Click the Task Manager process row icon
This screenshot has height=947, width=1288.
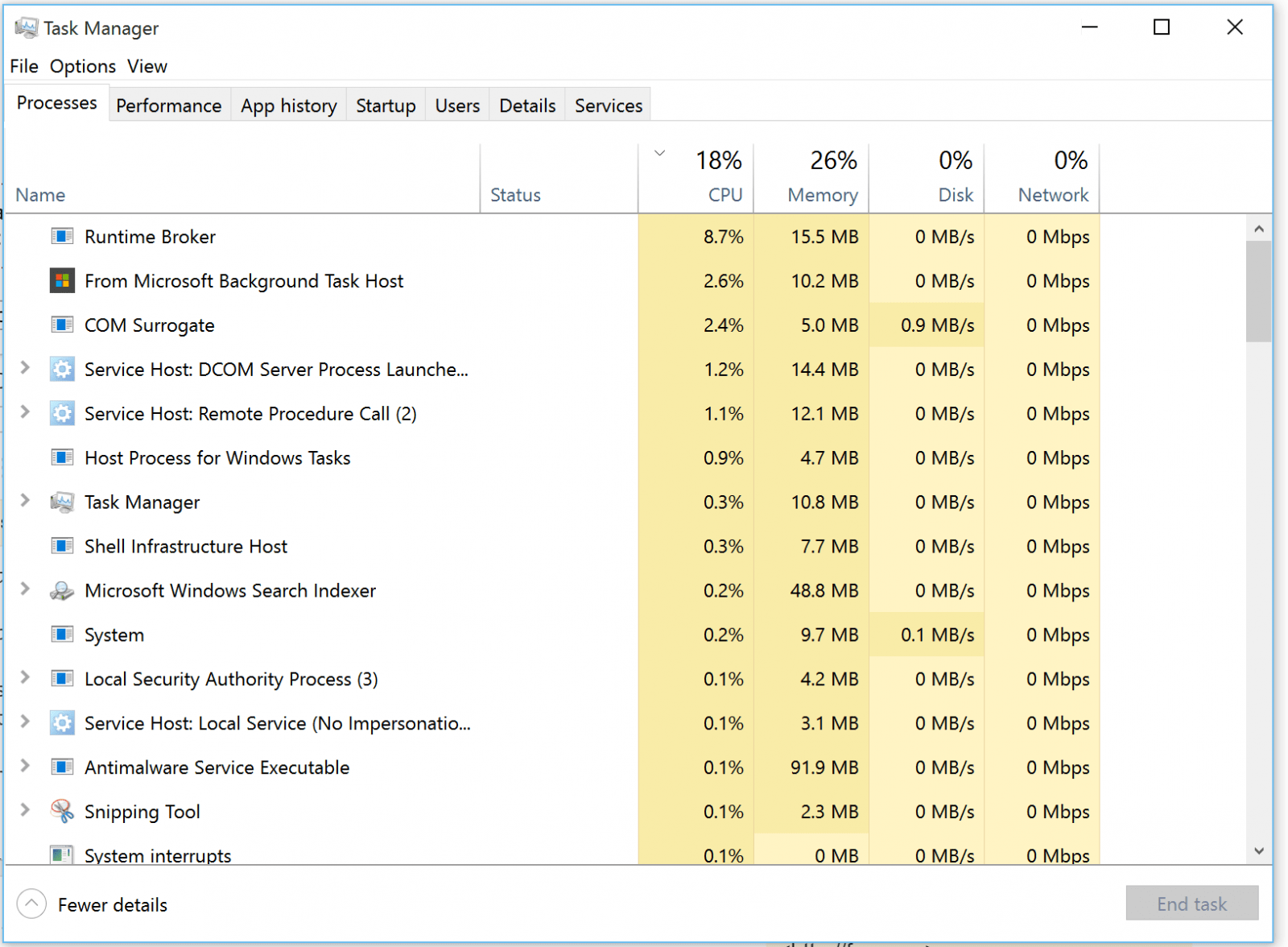[62, 502]
